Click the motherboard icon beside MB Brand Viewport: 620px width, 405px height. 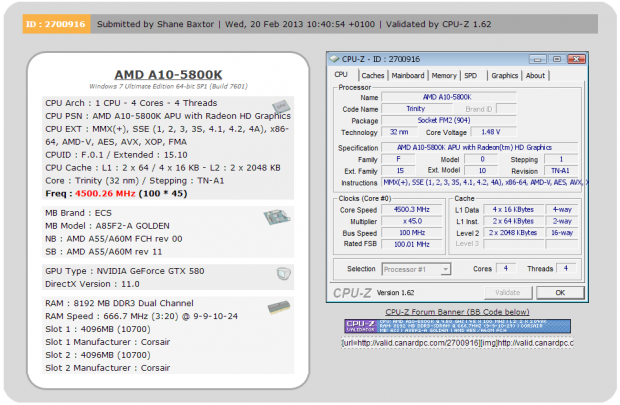(277, 217)
